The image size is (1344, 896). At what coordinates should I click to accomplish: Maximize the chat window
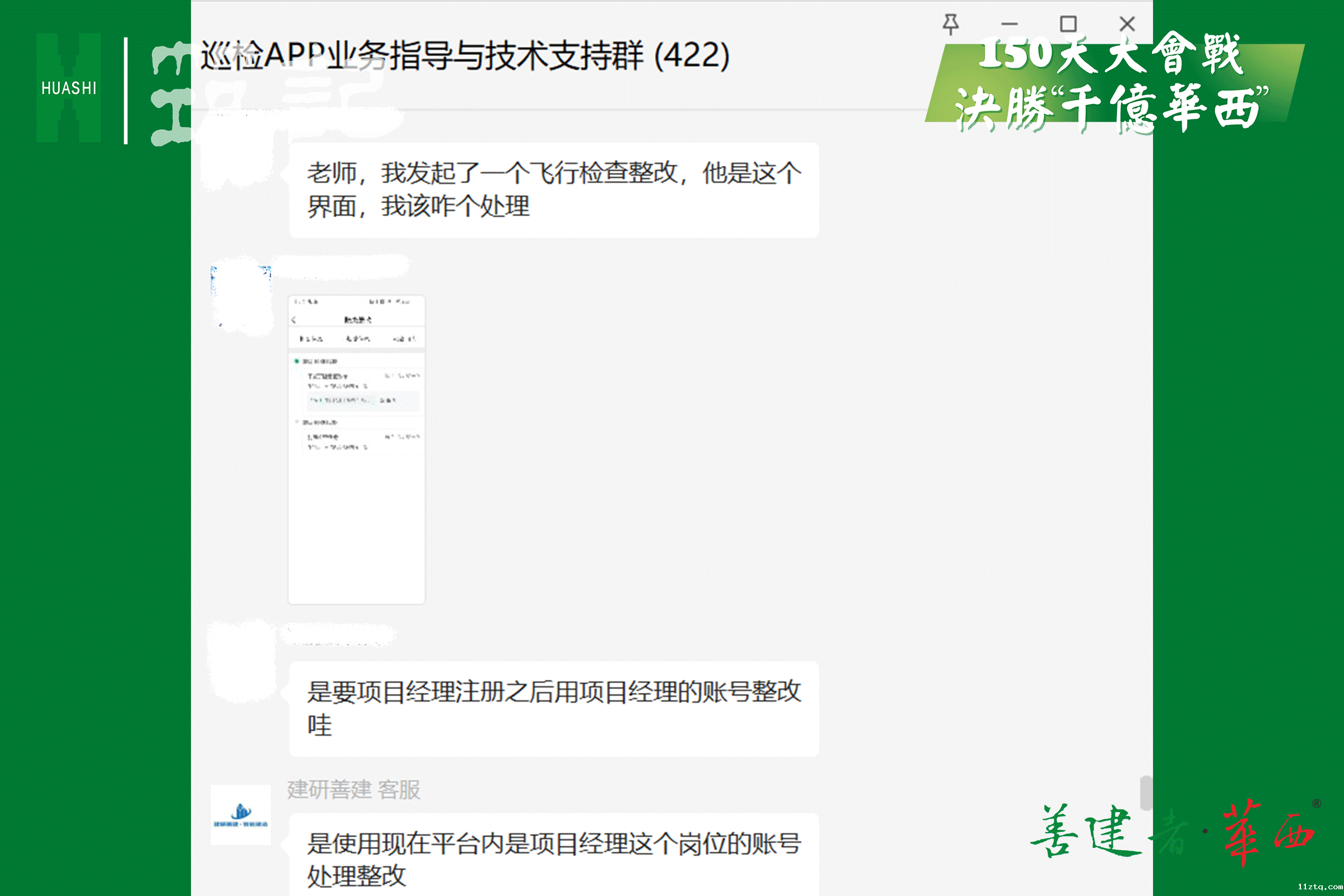pos(1068,24)
